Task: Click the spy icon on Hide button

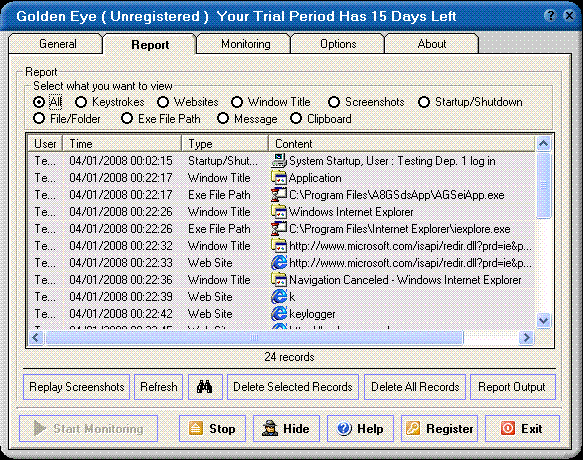Action: click(270, 428)
